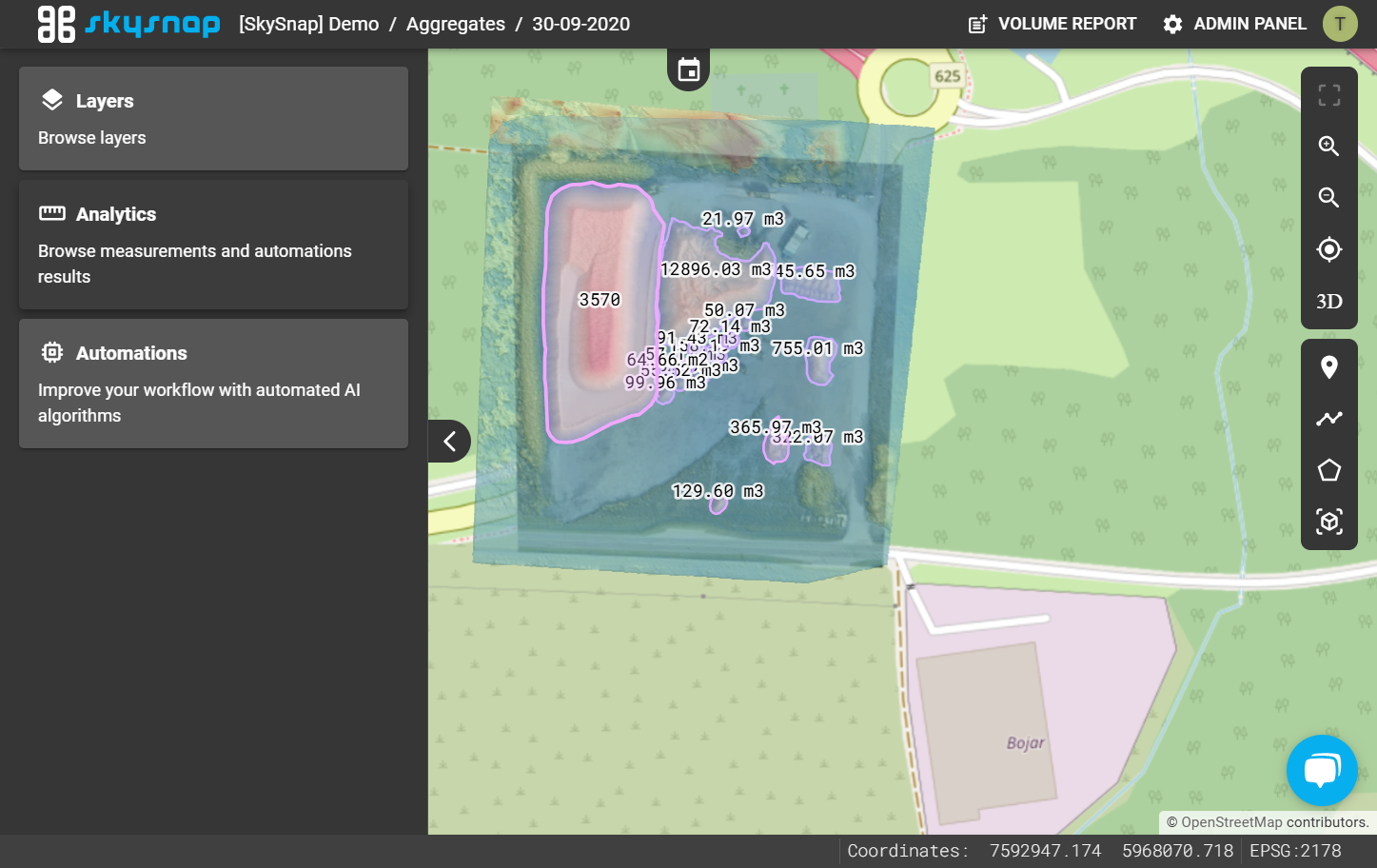Screen dimensions: 1377x868
Task: Select the 21.97 m3 volume label
Action: coord(743,219)
